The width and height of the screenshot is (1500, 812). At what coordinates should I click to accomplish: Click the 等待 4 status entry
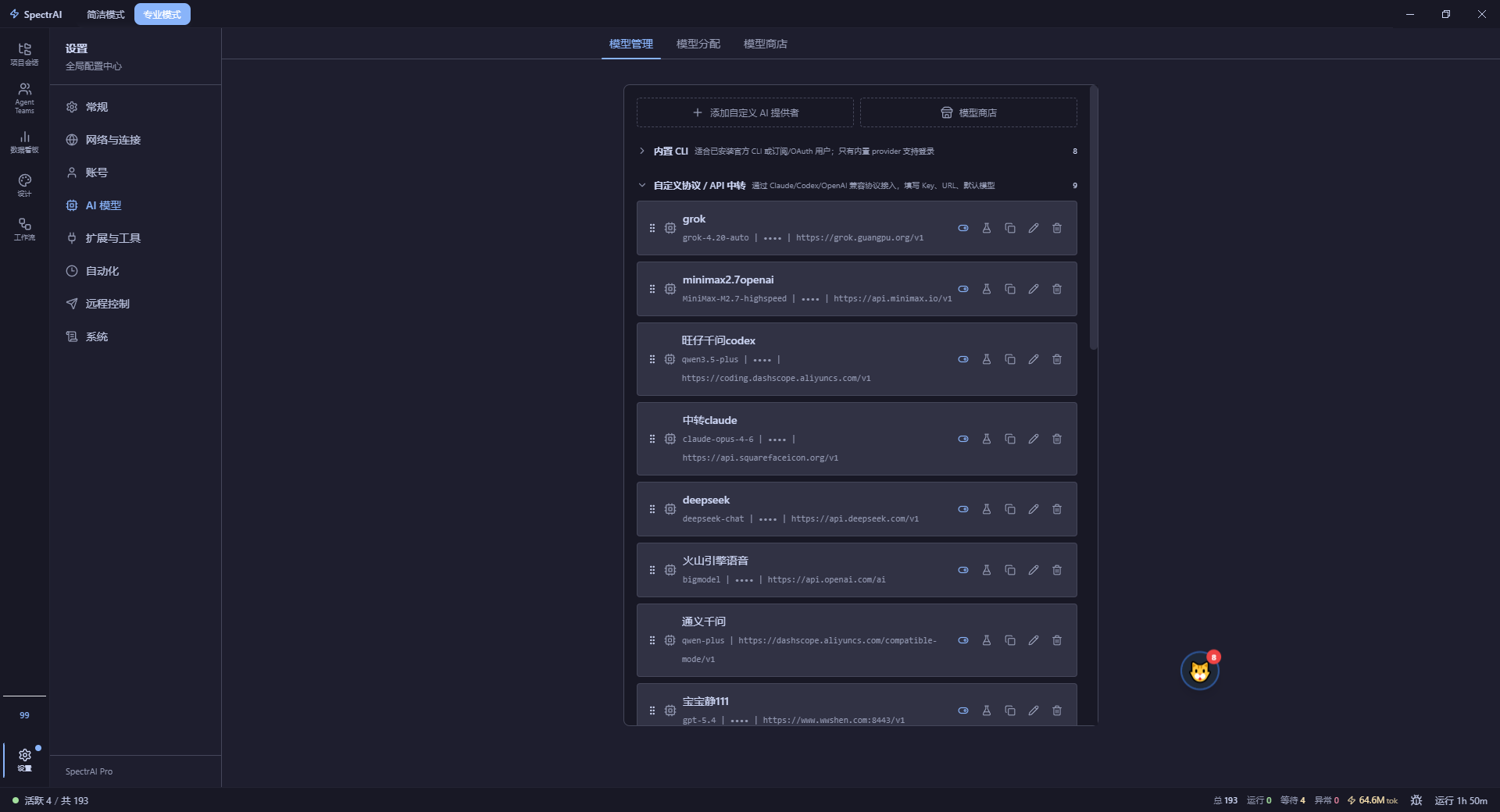pos(1293,800)
